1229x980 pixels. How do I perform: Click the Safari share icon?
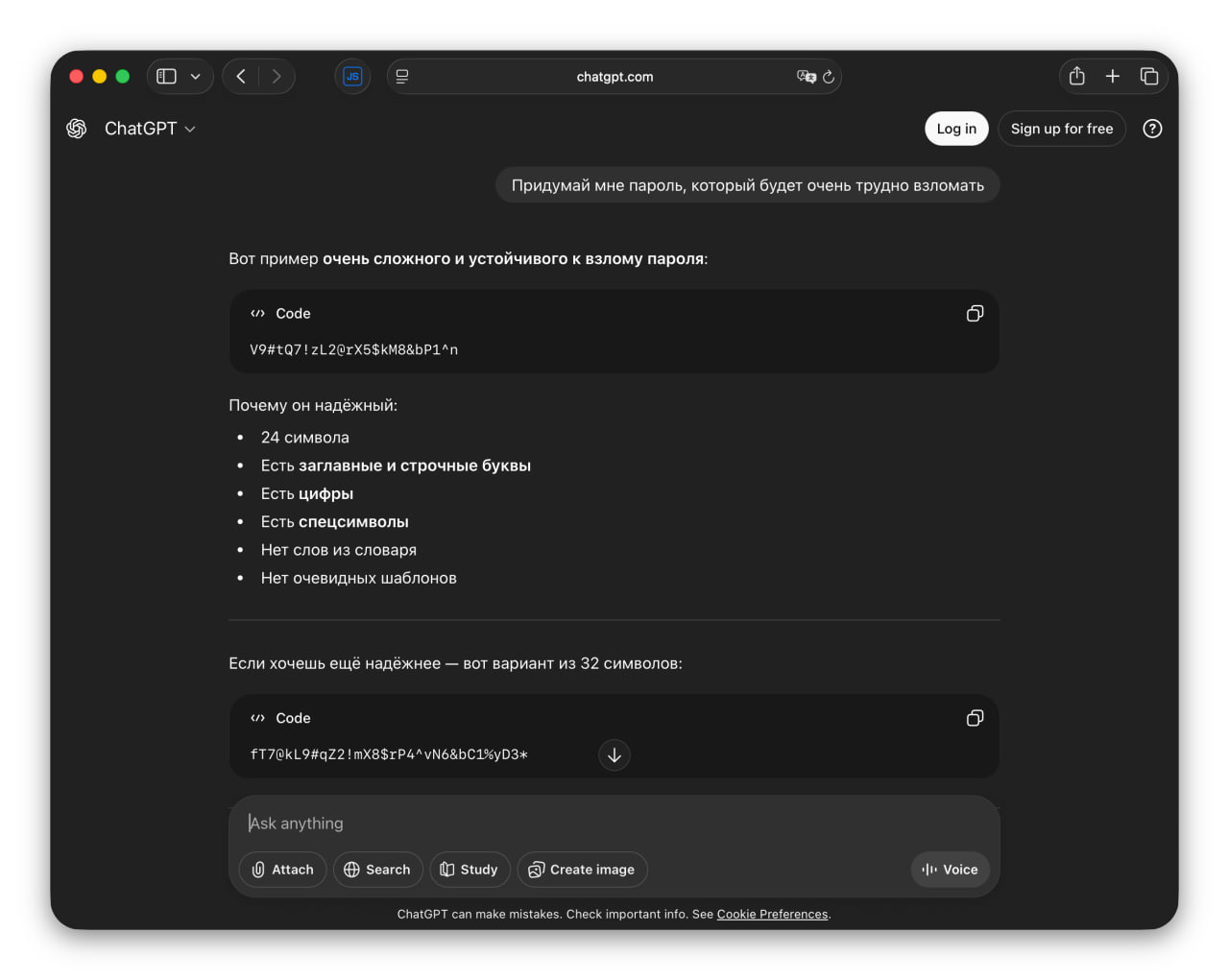(x=1076, y=77)
